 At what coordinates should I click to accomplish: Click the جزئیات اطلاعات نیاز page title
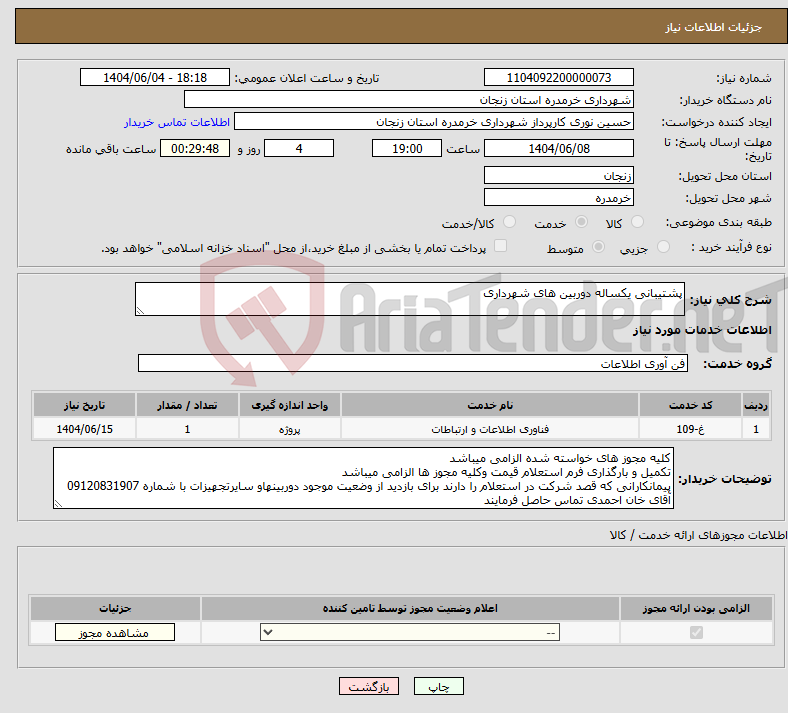click(714, 27)
